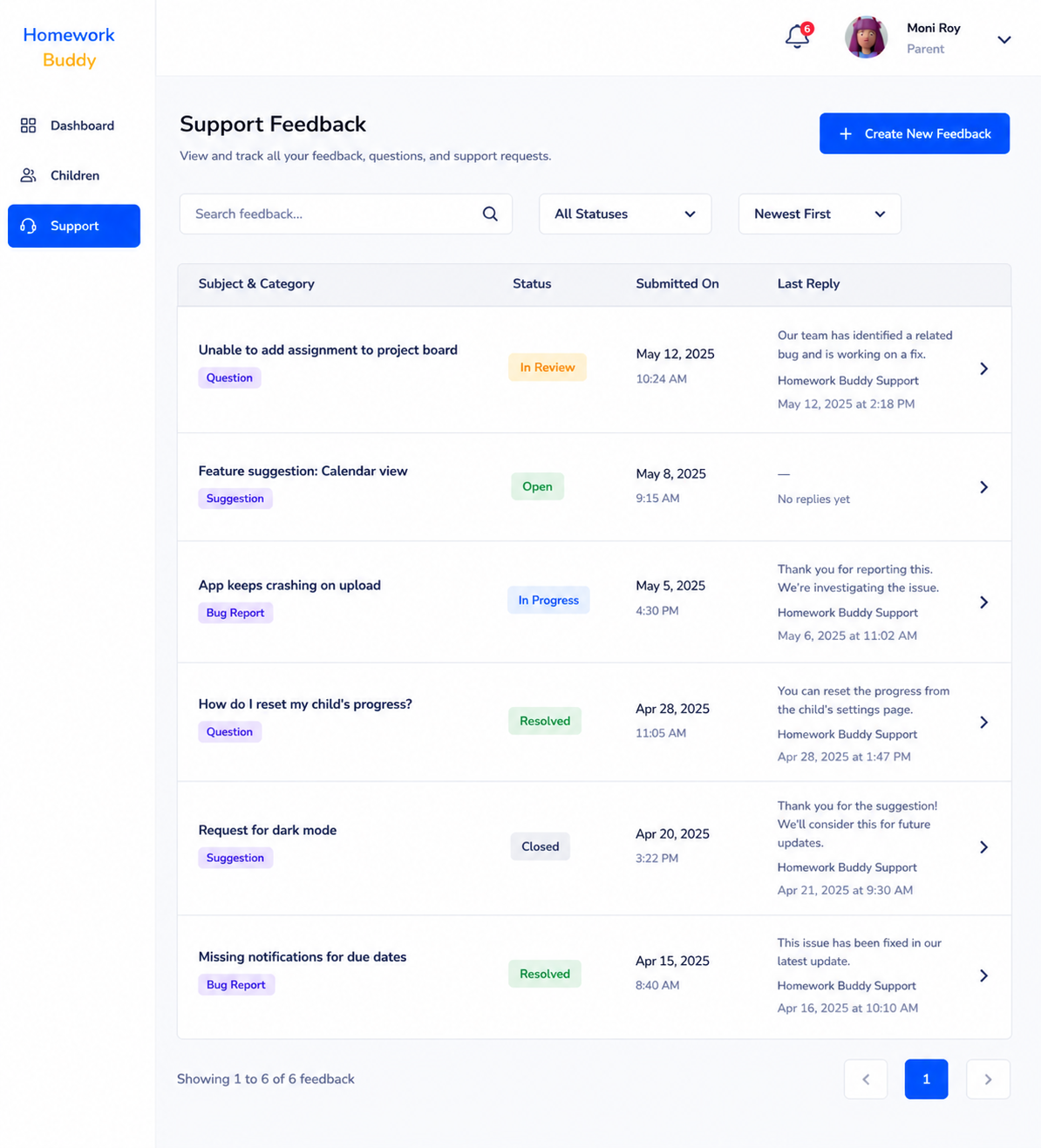
Task: Focus the Search feedback input field
Action: (345, 214)
